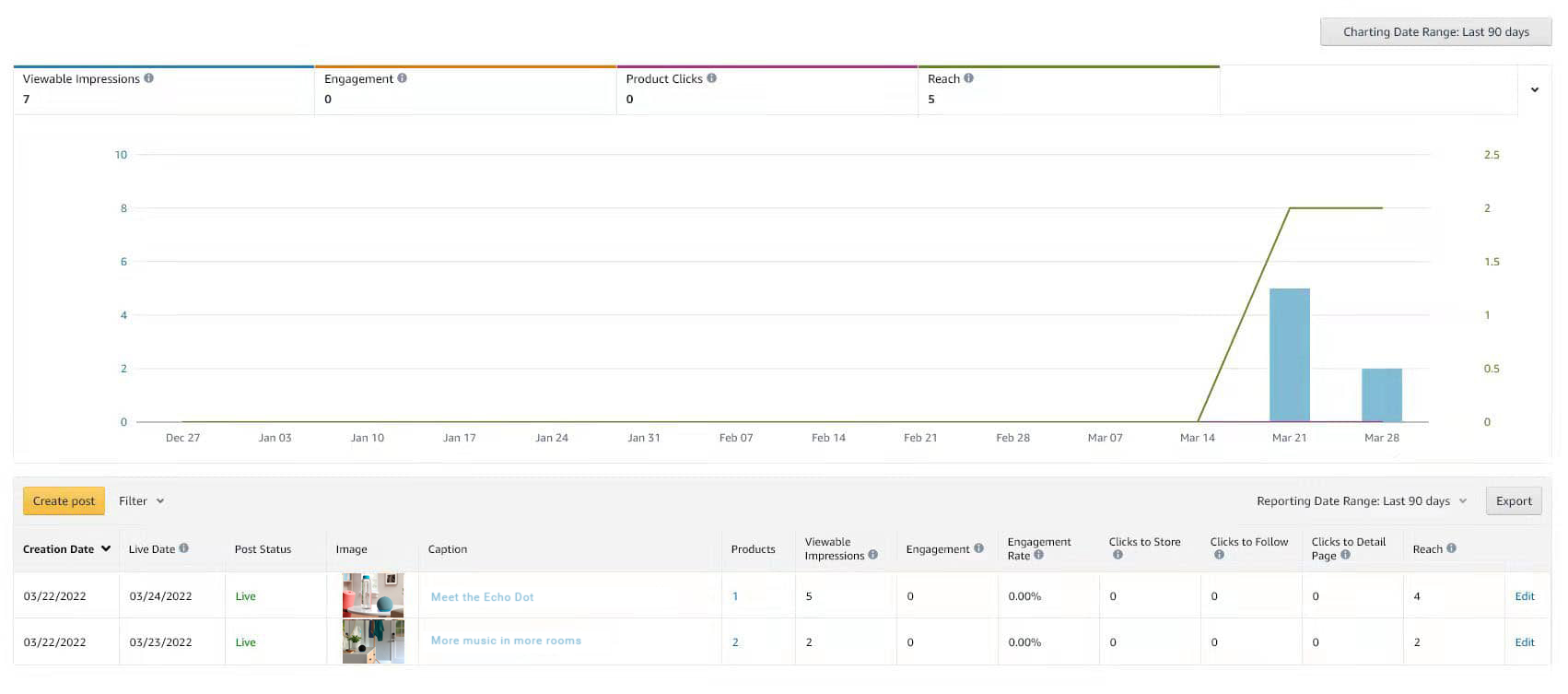
Task: Click the Products column header
Action: (753, 548)
